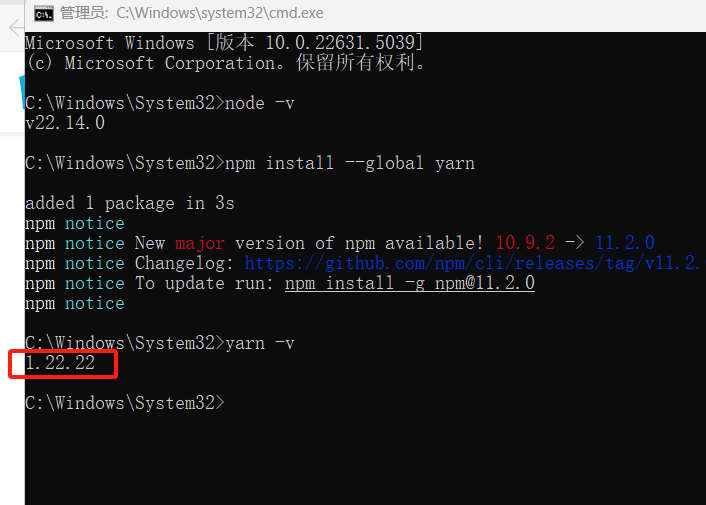Click the 'To update run:' text
The image size is (706, 505).
[x=204, y=283]
